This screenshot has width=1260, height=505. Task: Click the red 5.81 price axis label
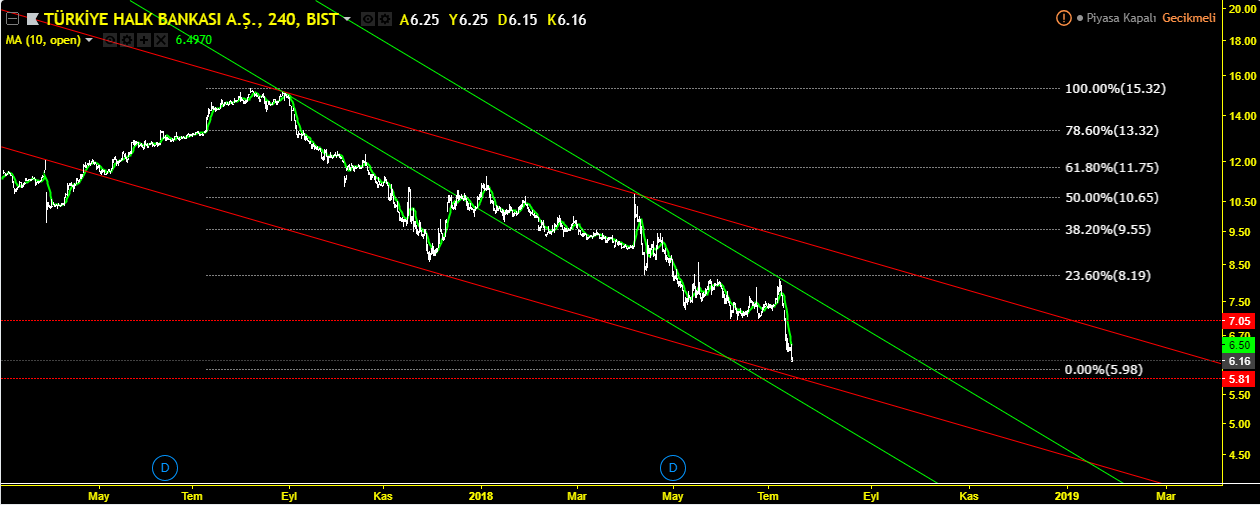point(1240,380)
